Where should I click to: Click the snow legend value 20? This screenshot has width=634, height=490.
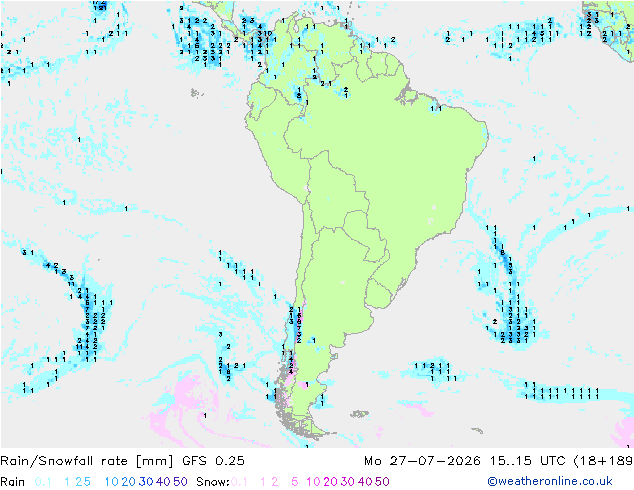pyautogui.click(x=330, y=482)
